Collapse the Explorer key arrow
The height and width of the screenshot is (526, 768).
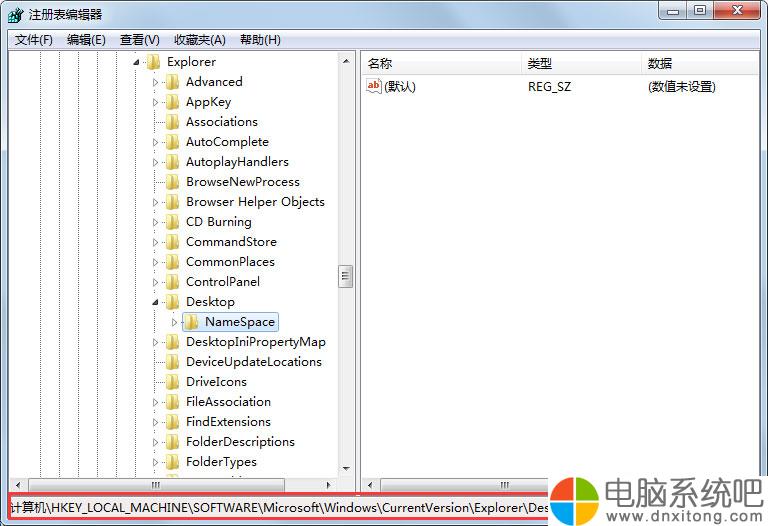(x=137, y=62)
